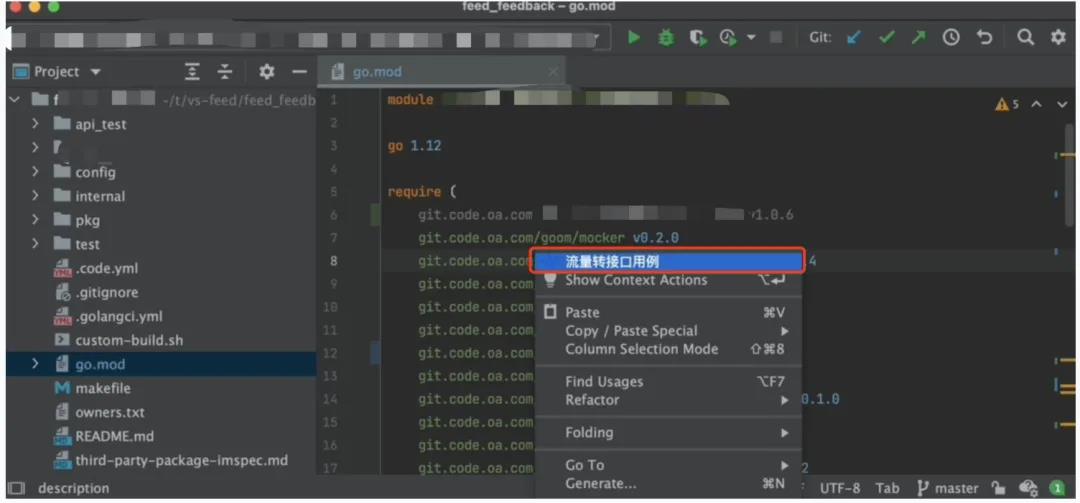The height and width of the screenshot is (503, 1080).
Task: Expand the internal folder
Action: pos(36,196)
